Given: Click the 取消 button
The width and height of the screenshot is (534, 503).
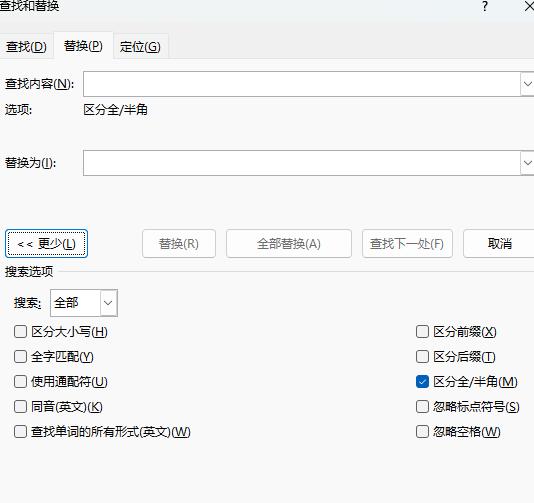Looking at the screenshot, I should 499,243.
